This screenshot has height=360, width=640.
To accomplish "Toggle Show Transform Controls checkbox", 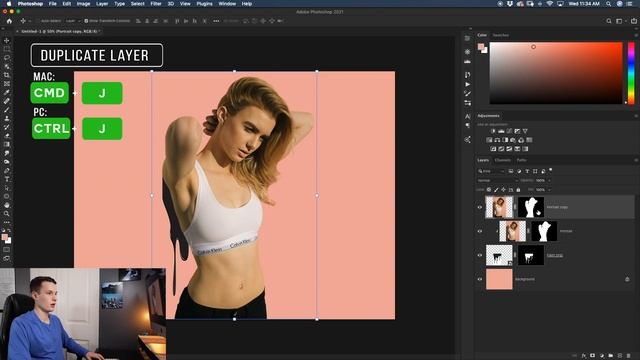I will [x=86, y=21].
